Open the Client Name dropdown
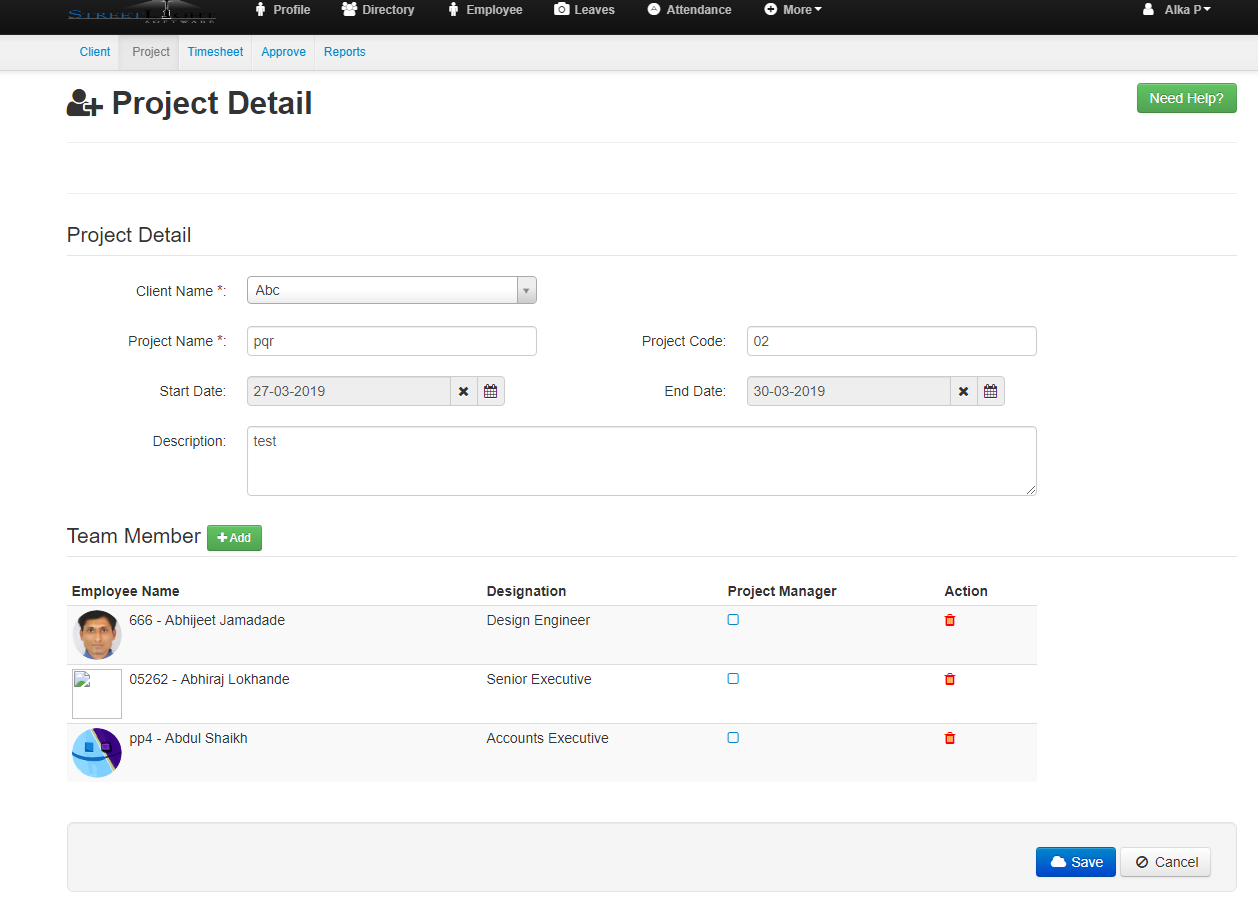1258x911 pixels. [x=391, y=290]
